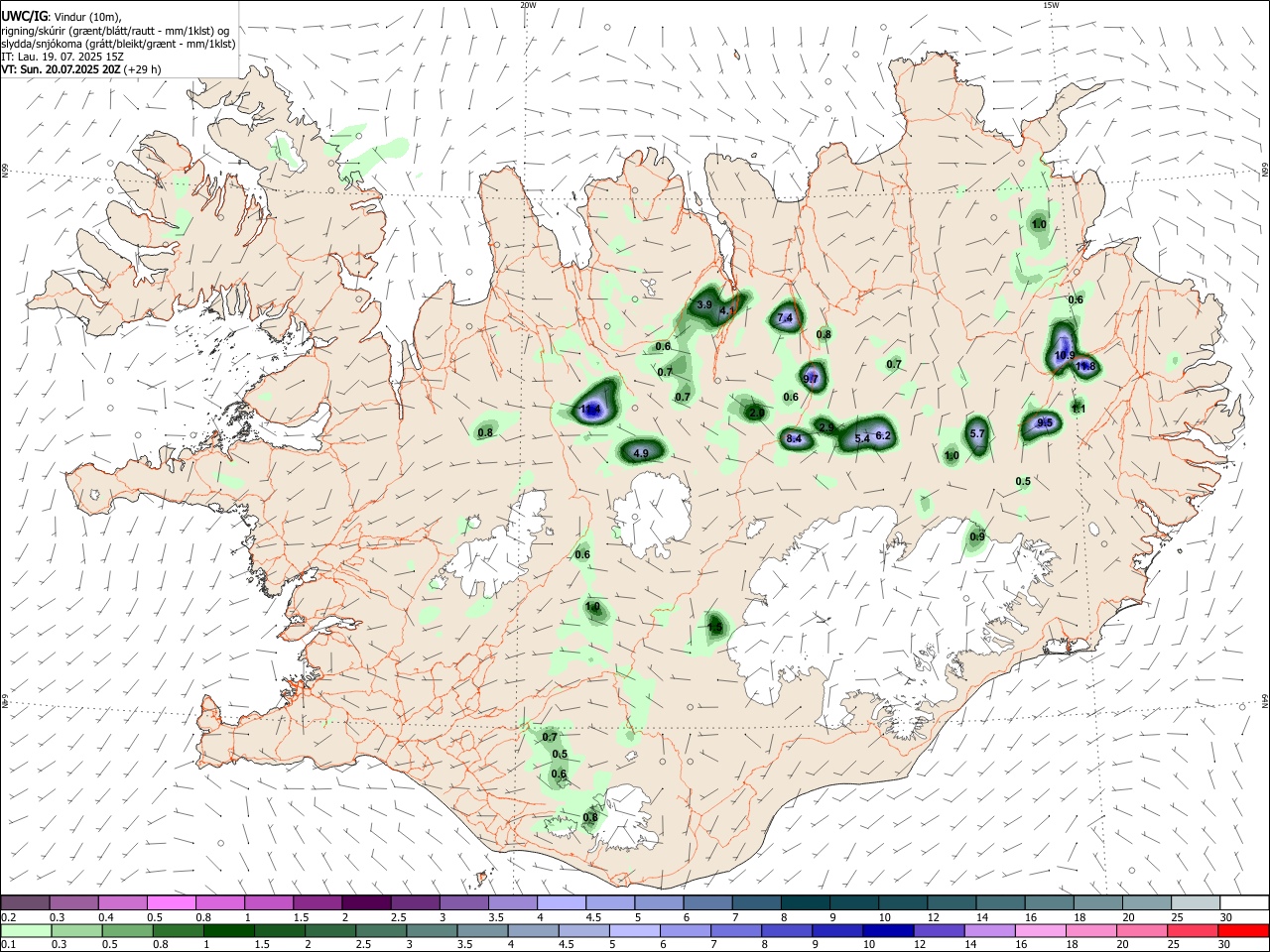Click the 4.9 precipitation value label
The image size is (1270, 952).
[x=641, y=453]
